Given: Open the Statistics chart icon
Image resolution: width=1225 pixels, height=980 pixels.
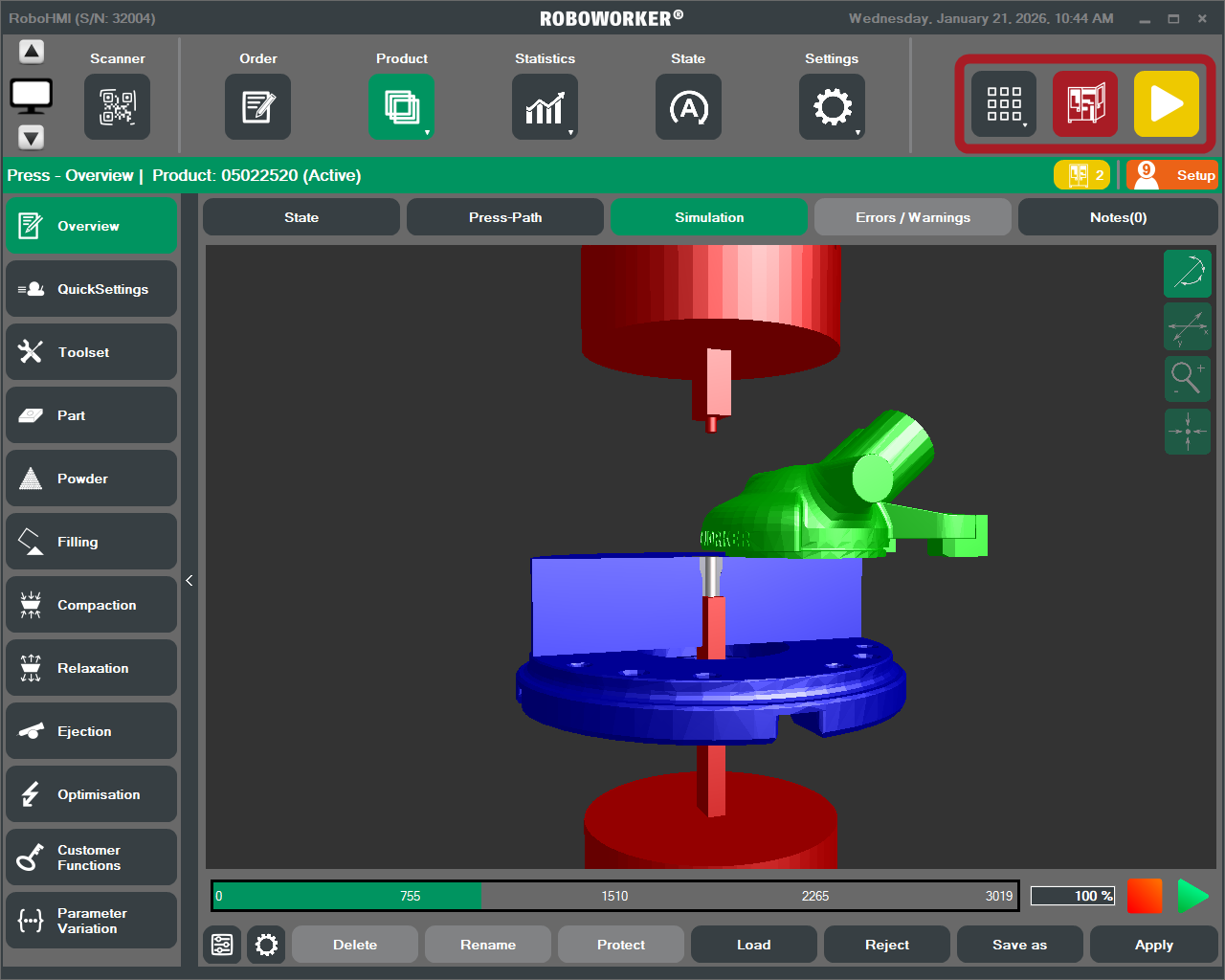Looking at the screenshot, I should (545, 106).
